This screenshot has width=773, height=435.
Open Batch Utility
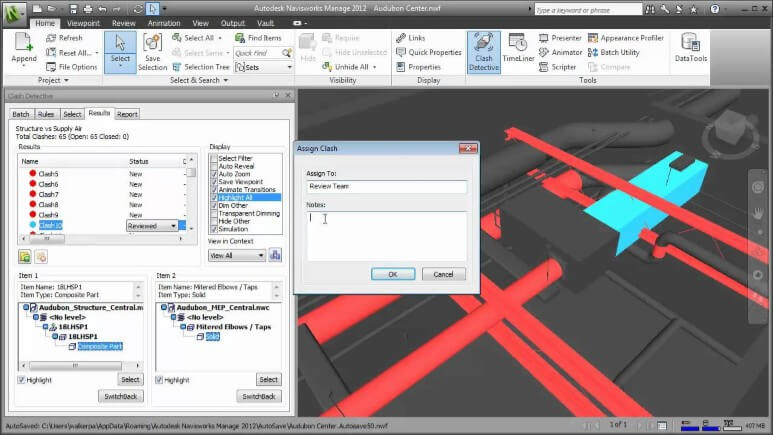613,52
